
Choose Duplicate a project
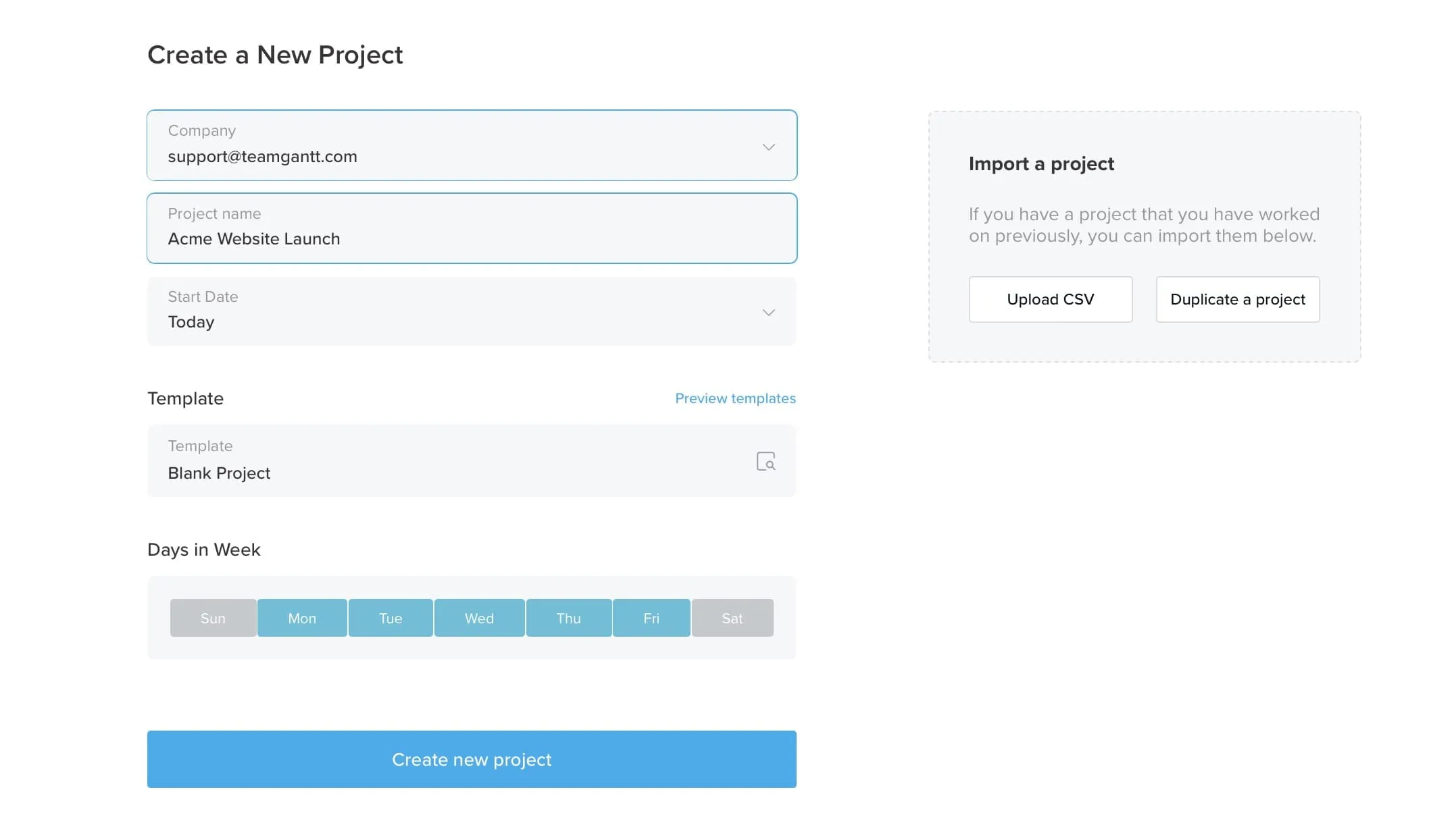pyautogui.click(x=1238, y=299)
